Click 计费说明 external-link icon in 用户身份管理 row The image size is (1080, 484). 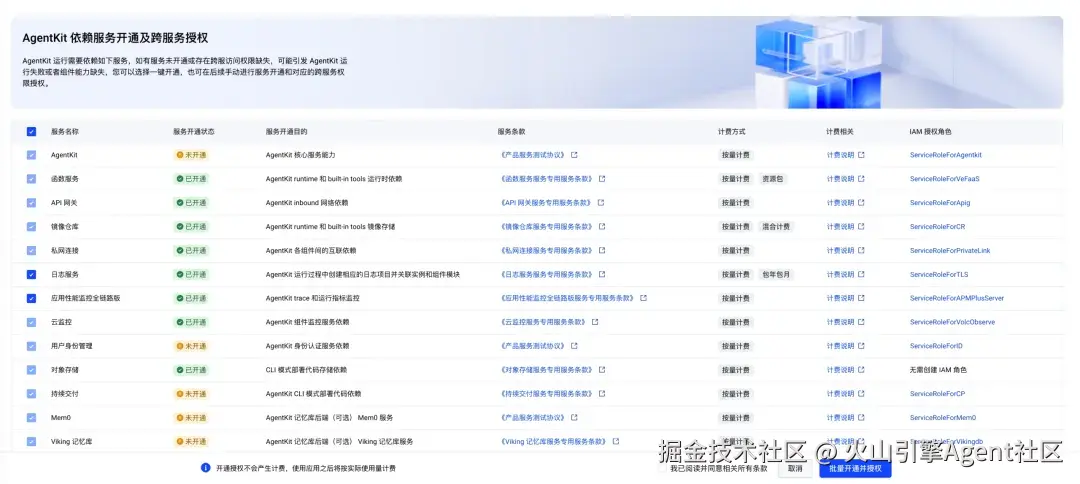[x=861, y=346]
